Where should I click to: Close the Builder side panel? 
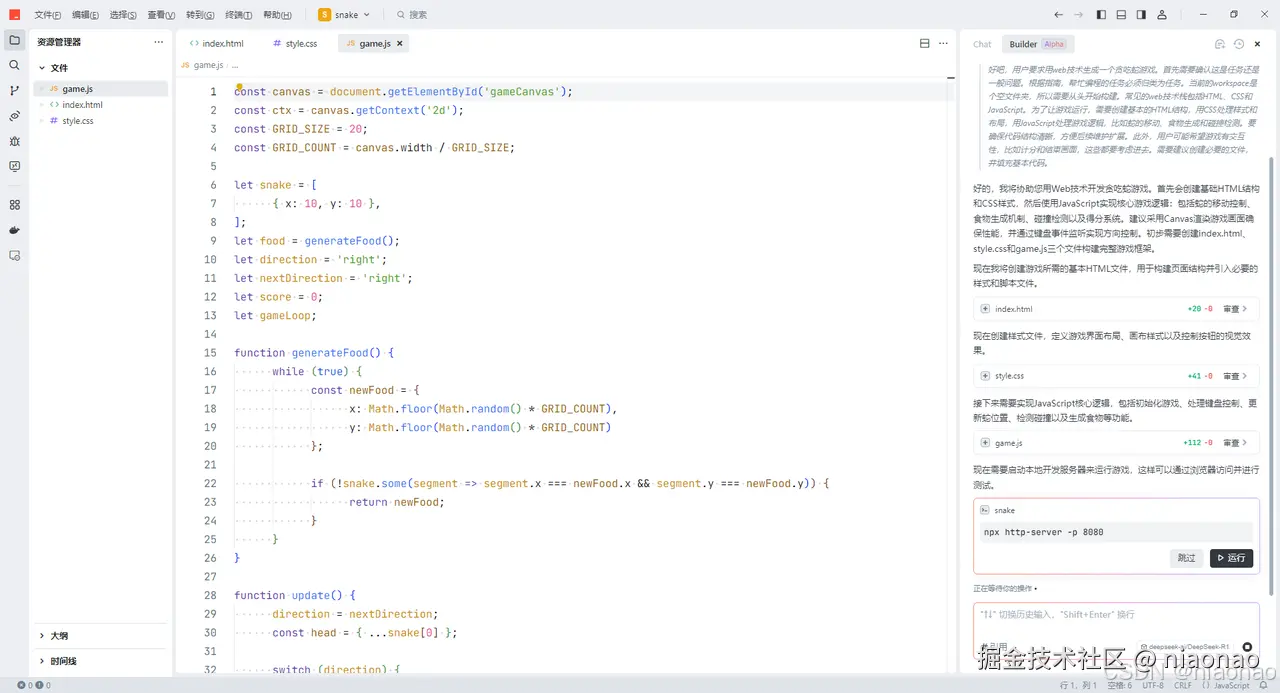1257,44
